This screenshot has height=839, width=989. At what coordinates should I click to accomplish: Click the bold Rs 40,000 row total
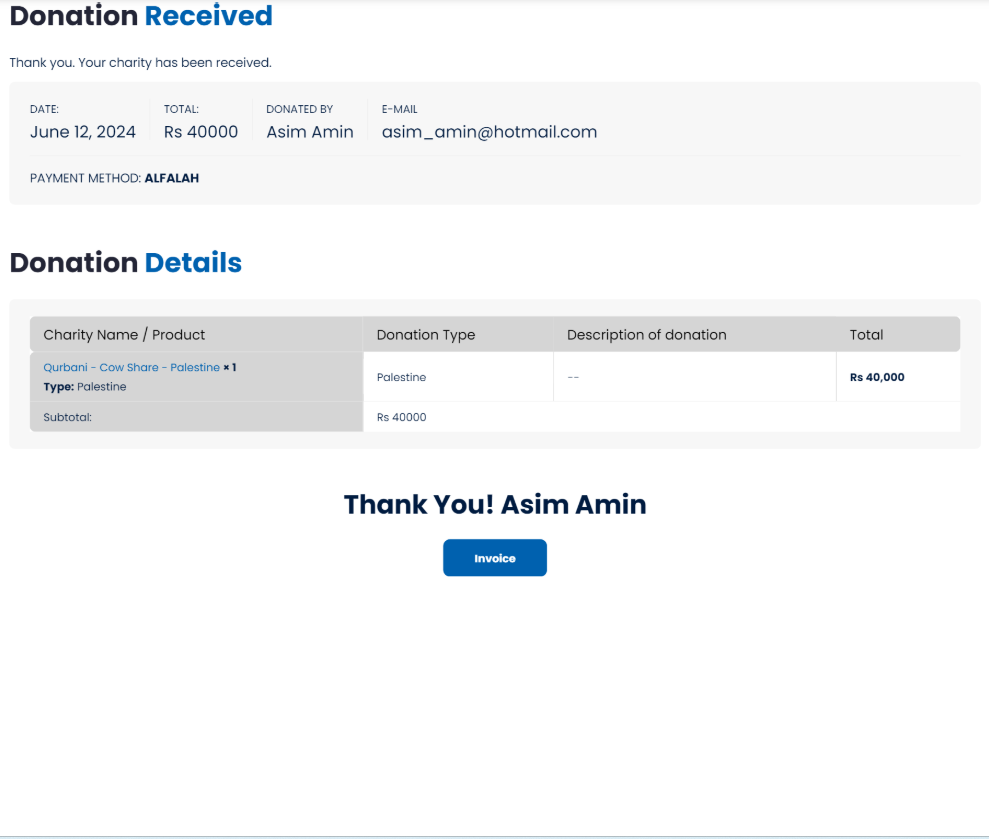coord(877,378)
